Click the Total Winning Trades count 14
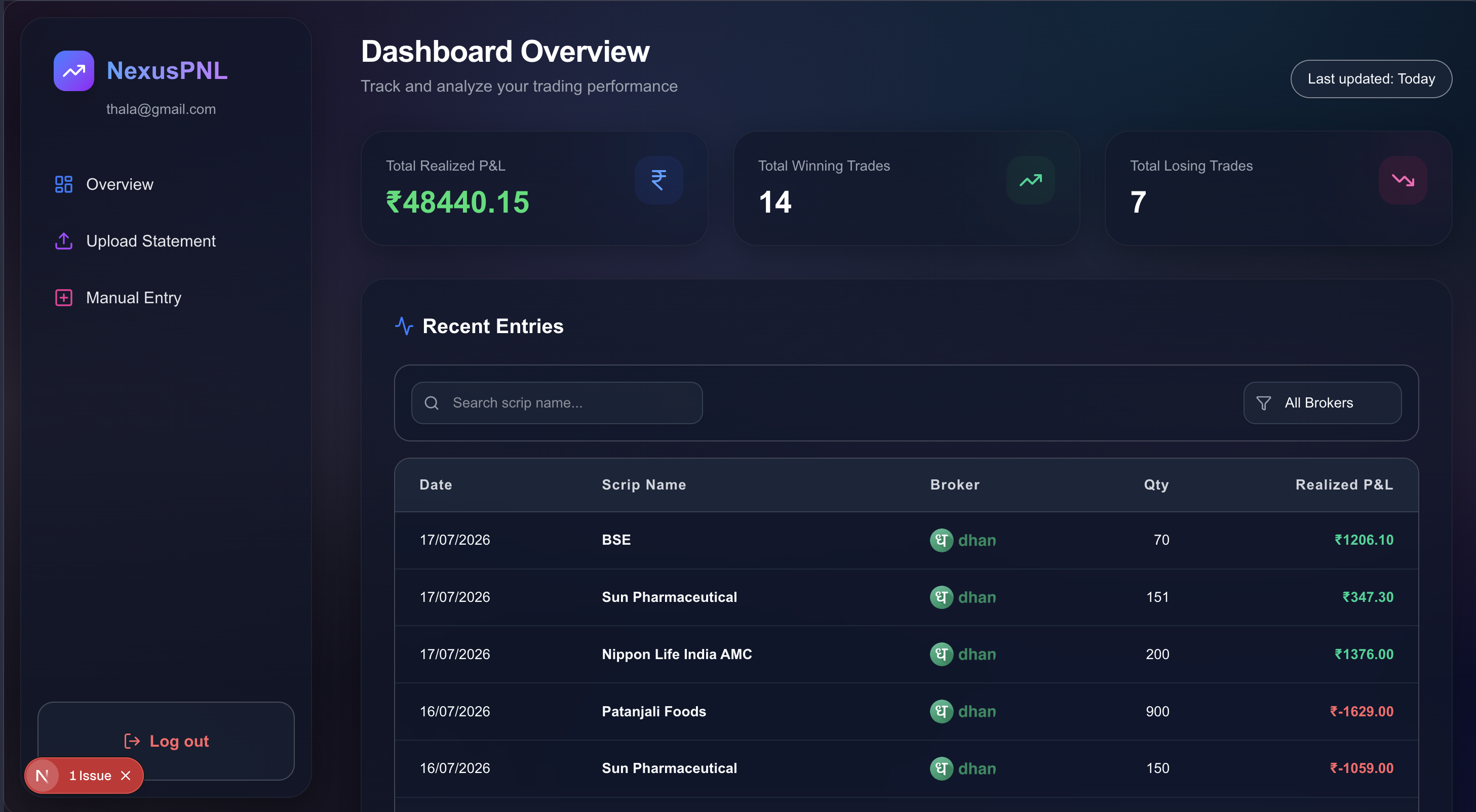The height and width of the screenshot is (812, 1476). [x=774, y=202]
